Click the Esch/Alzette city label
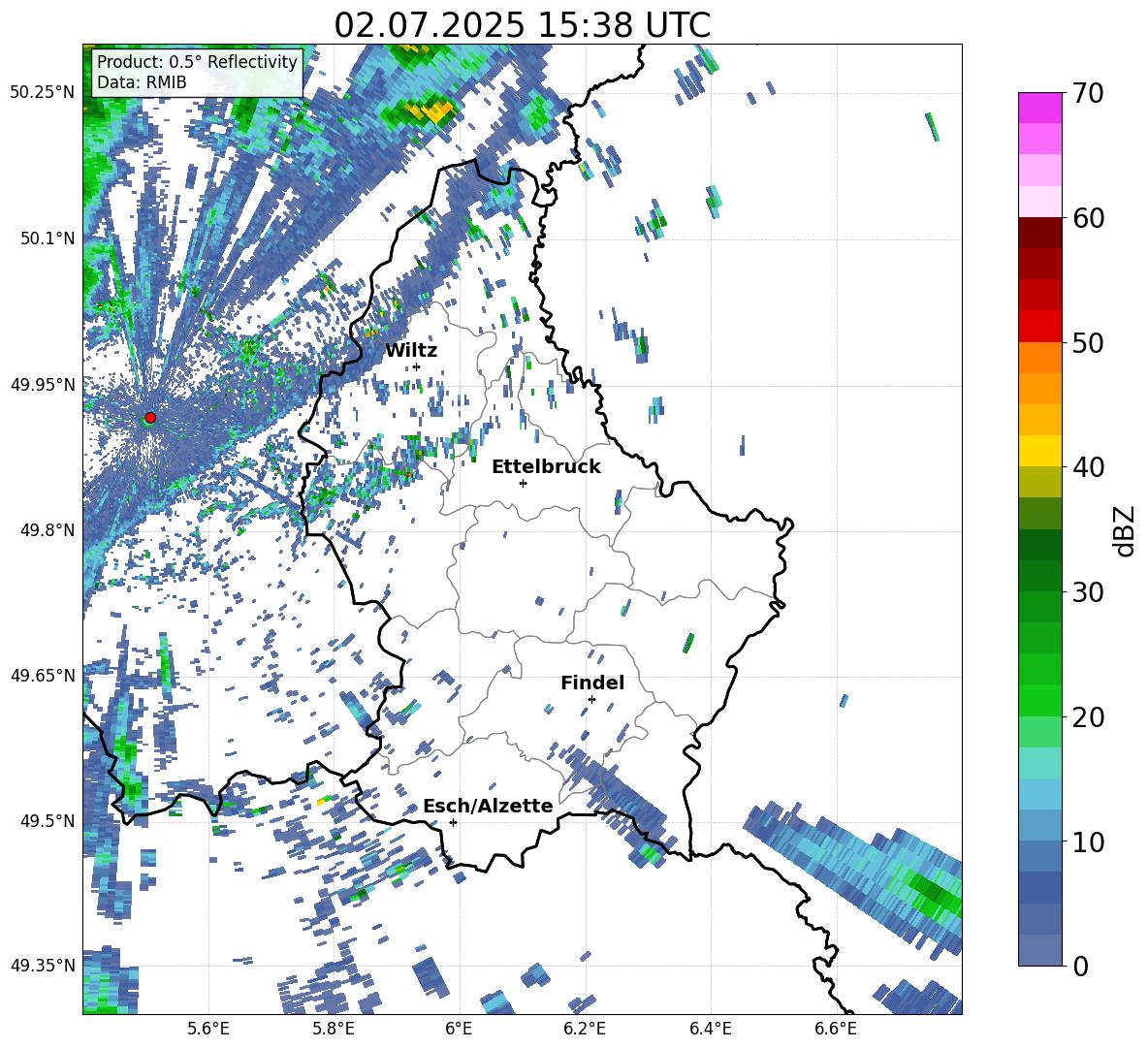This screenshot has width=1148, height=1048. 488,806
